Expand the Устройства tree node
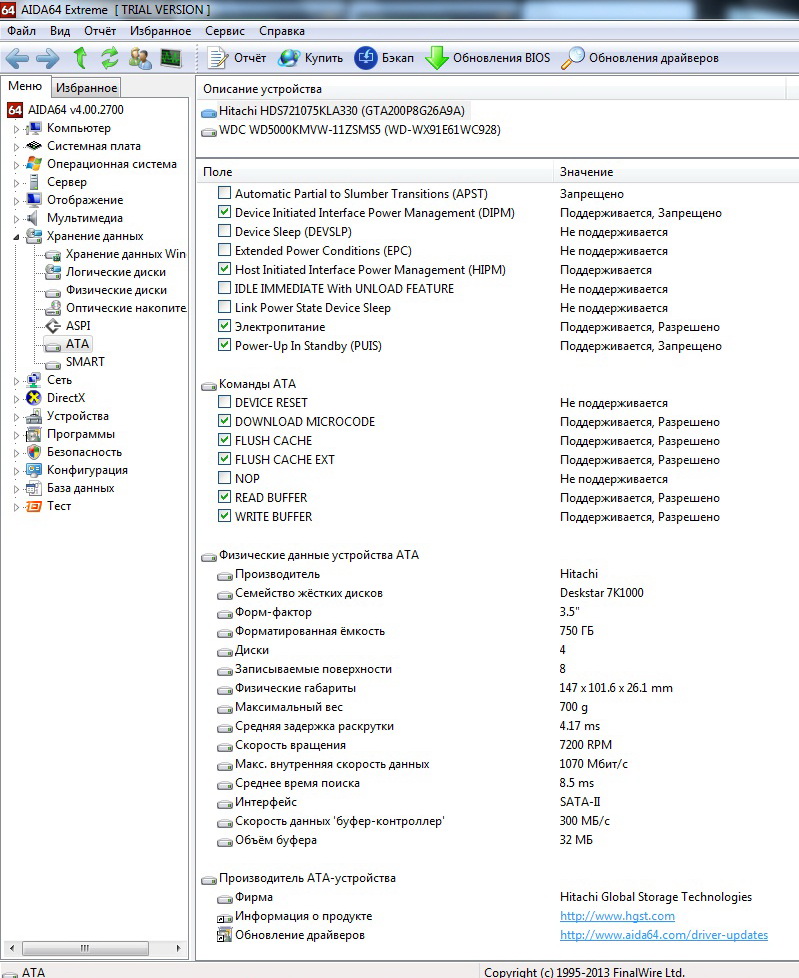 (16, 417)
